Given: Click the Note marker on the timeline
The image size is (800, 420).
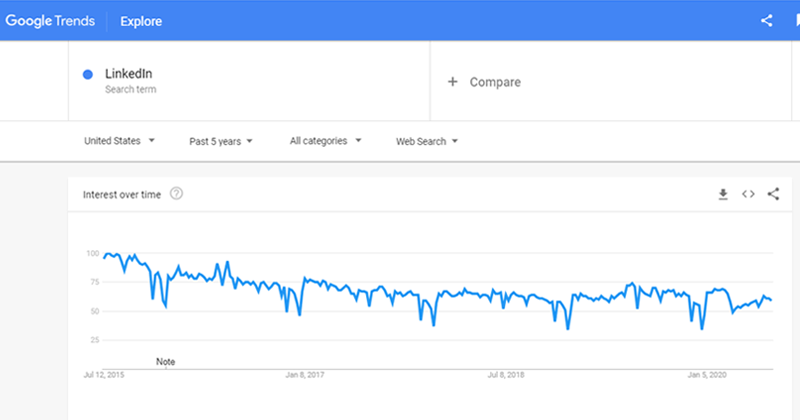Looking at the screenshot, I should [x=165, y=362].
